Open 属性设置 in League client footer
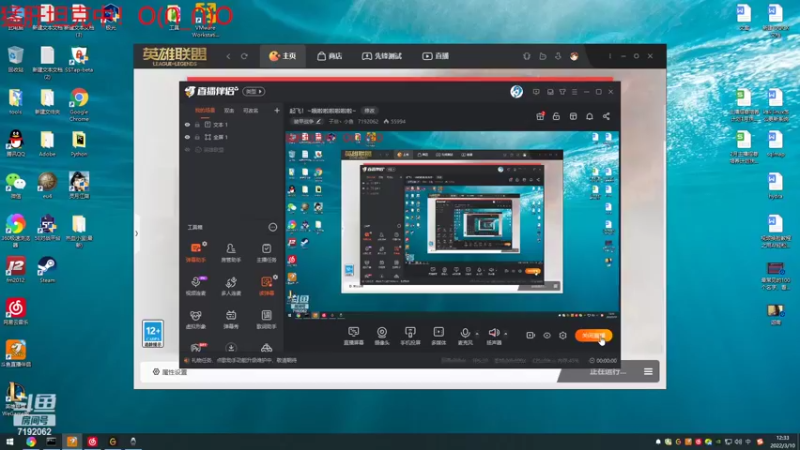This screenshot has height=450, width=800. click(170, 372)
